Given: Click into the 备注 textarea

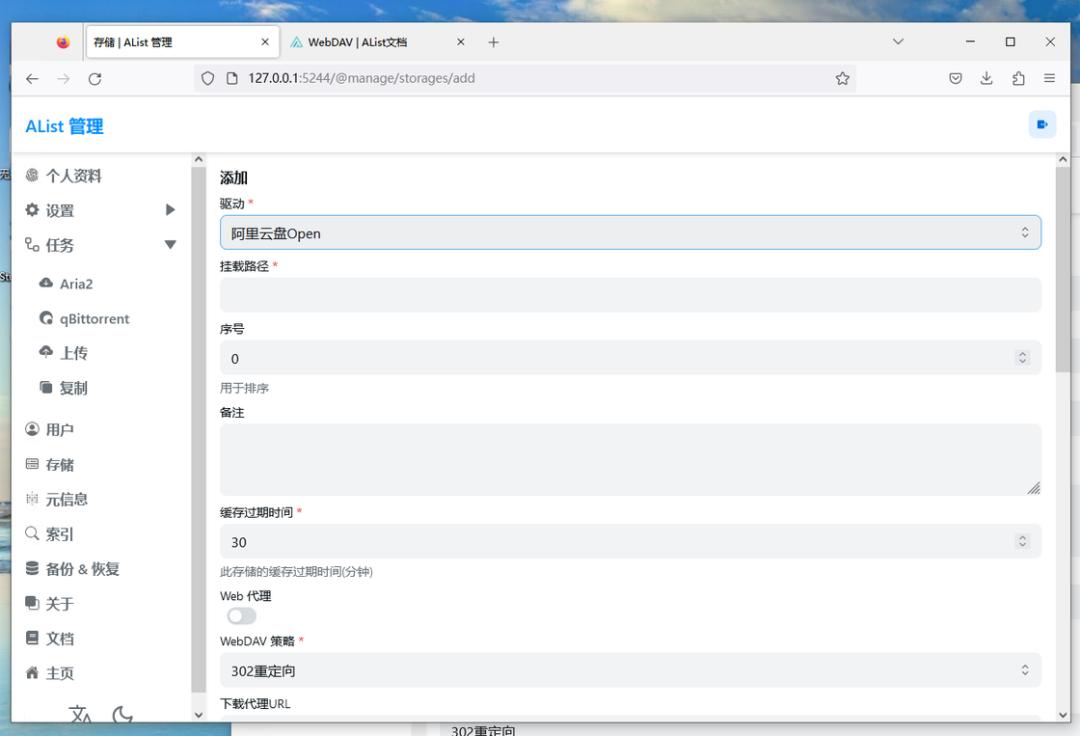Looking at the screenshot, I should [x=630, y=459].
